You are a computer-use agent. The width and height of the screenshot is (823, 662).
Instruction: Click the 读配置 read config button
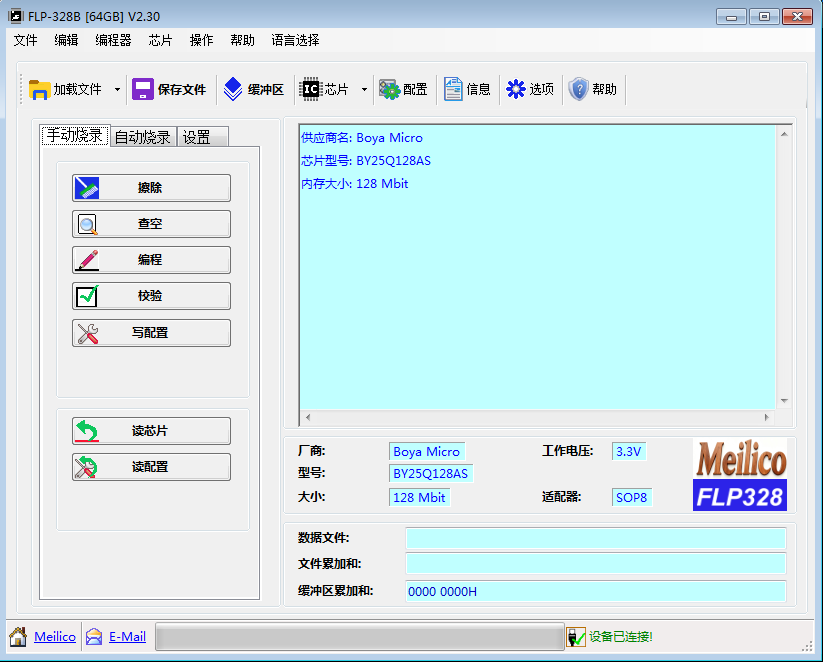coord(151,467)
